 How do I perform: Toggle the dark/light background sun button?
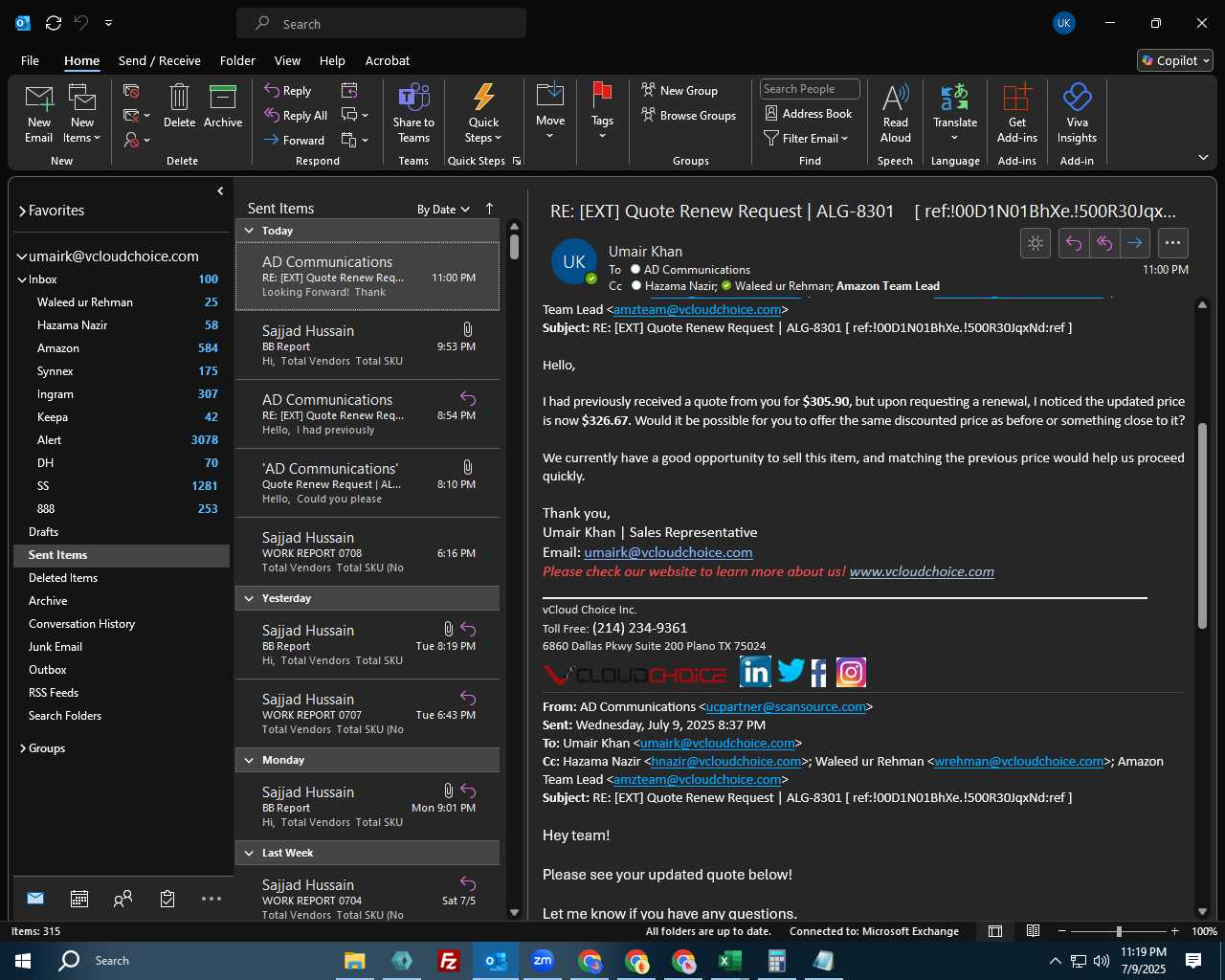pos(1036,243)
